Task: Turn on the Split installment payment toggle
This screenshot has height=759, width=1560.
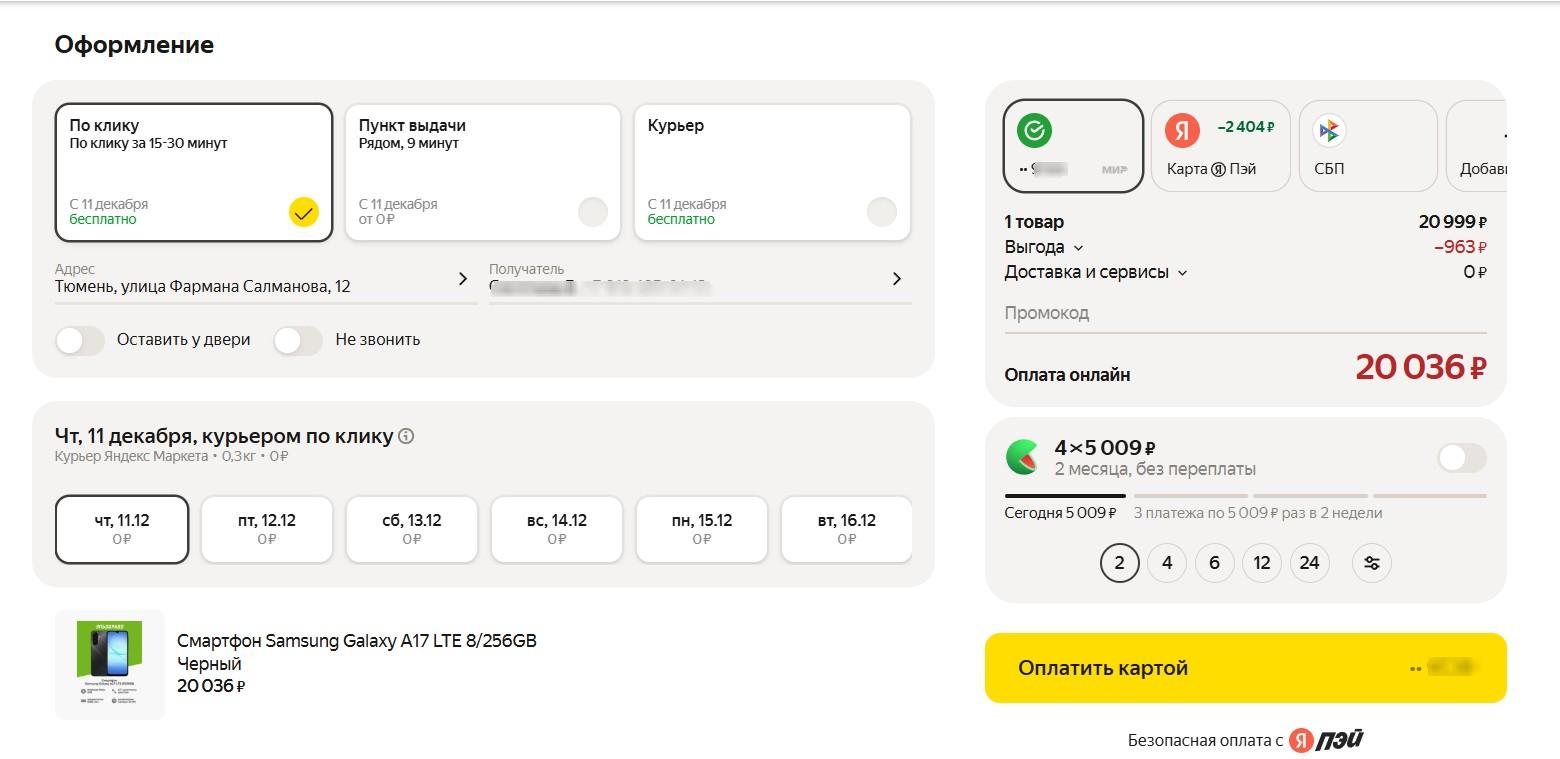Action: pos(1461,458)
